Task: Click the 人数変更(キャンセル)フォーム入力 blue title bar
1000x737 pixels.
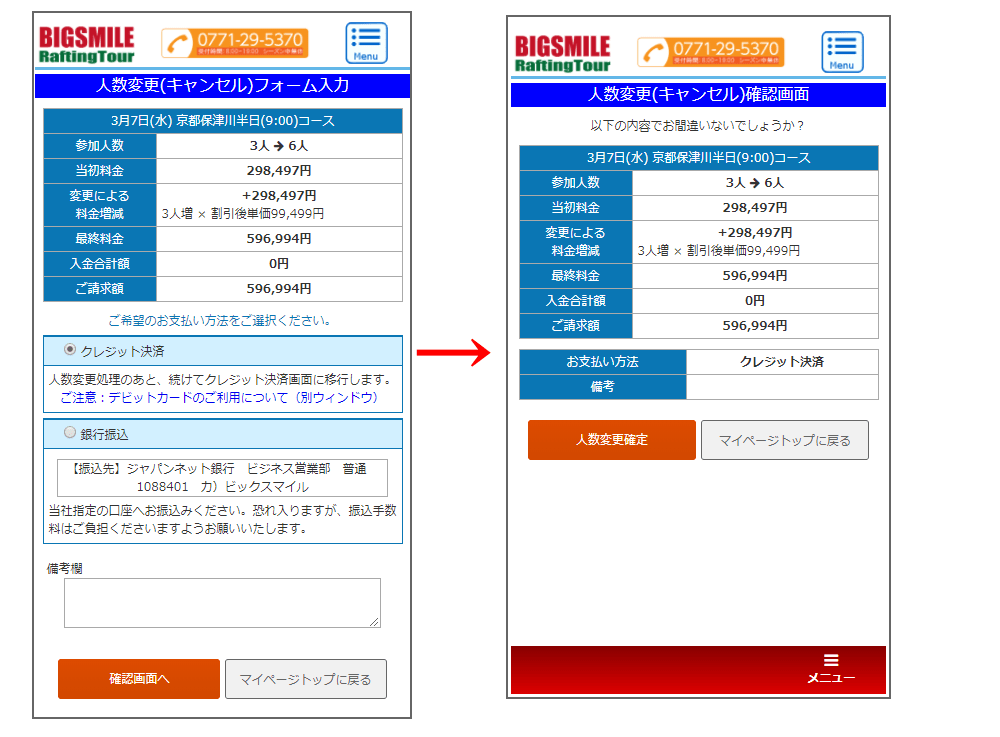Action: 222,86
